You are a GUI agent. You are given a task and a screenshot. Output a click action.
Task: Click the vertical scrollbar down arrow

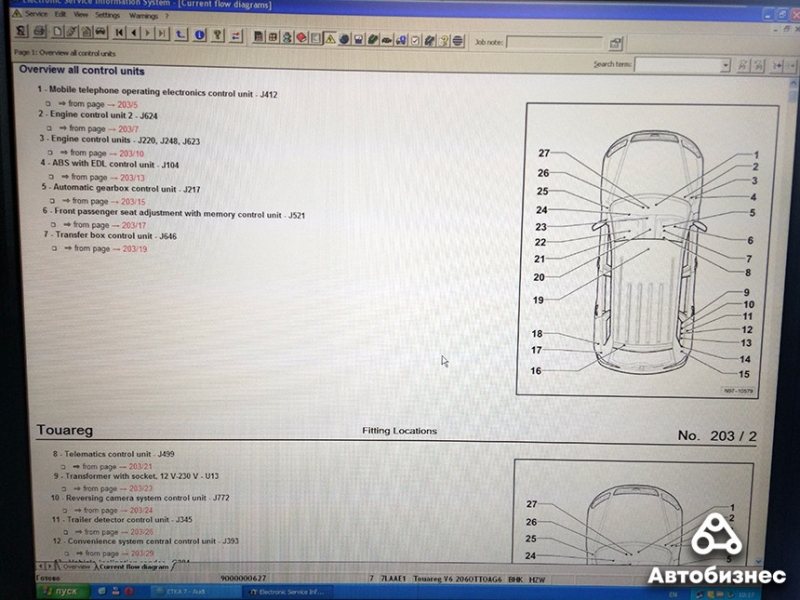pos(759,562)
